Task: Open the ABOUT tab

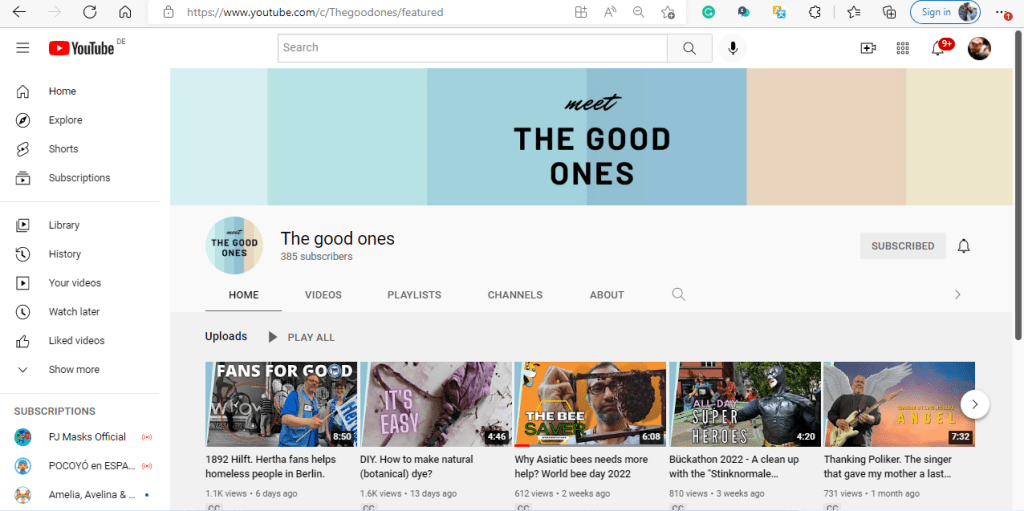Action: [x=606, y=295]
